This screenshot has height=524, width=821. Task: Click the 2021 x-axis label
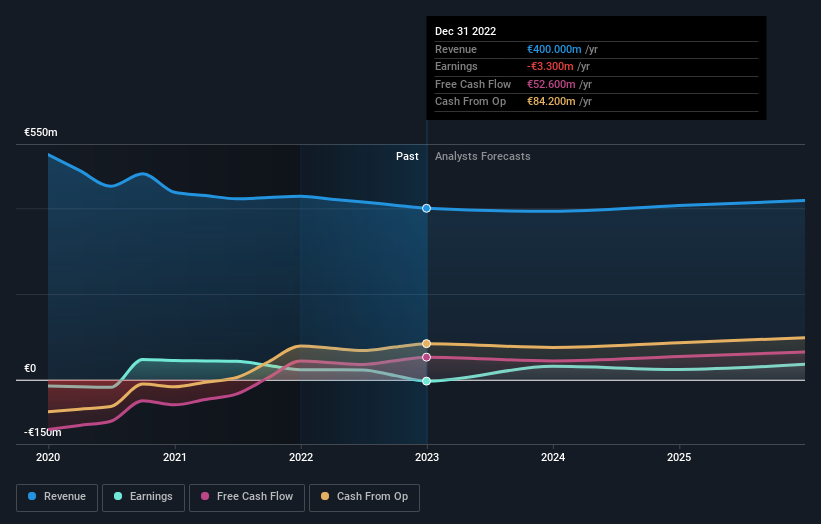174,457
